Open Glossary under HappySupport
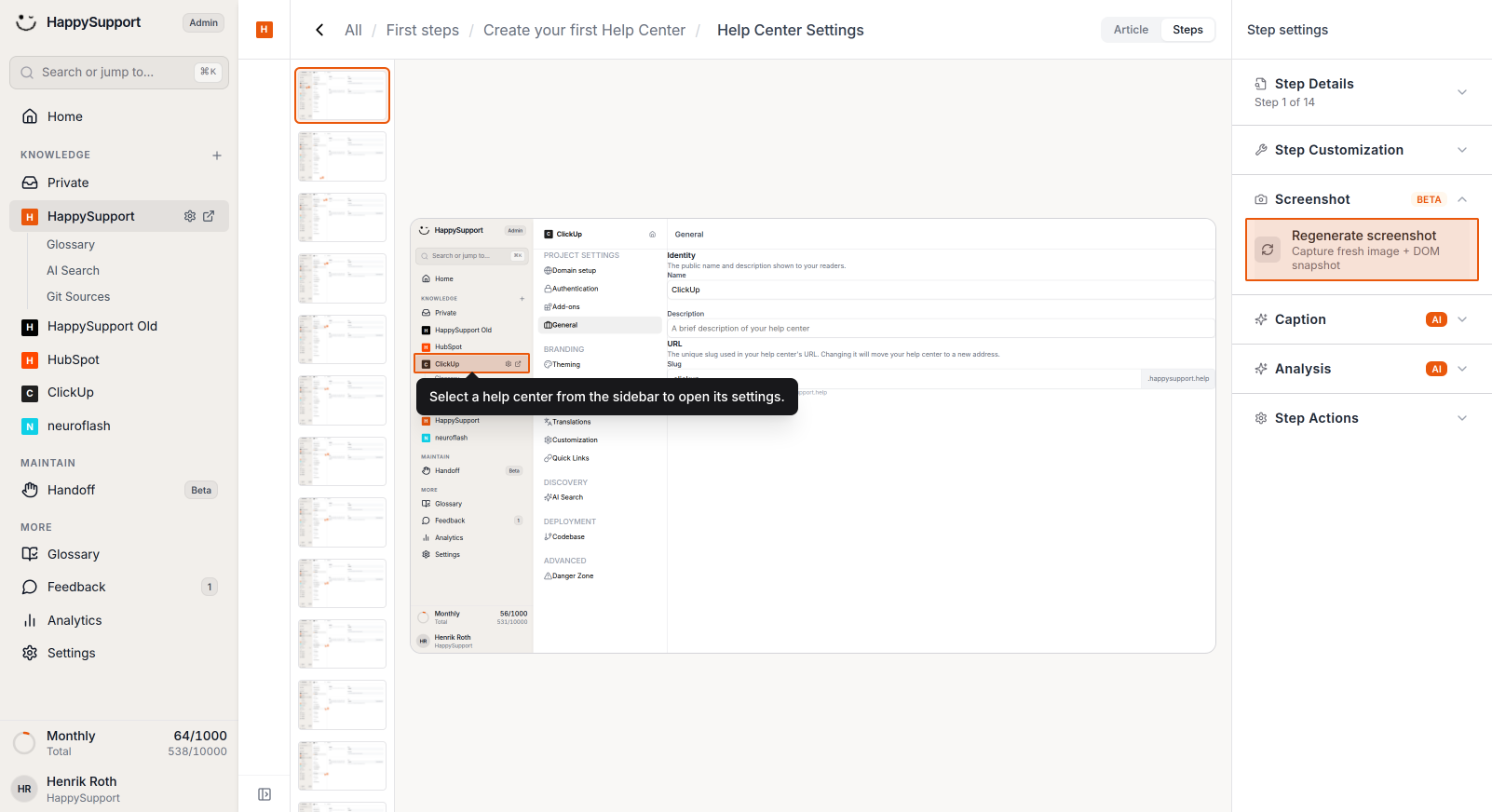 (x=71, y=245)
